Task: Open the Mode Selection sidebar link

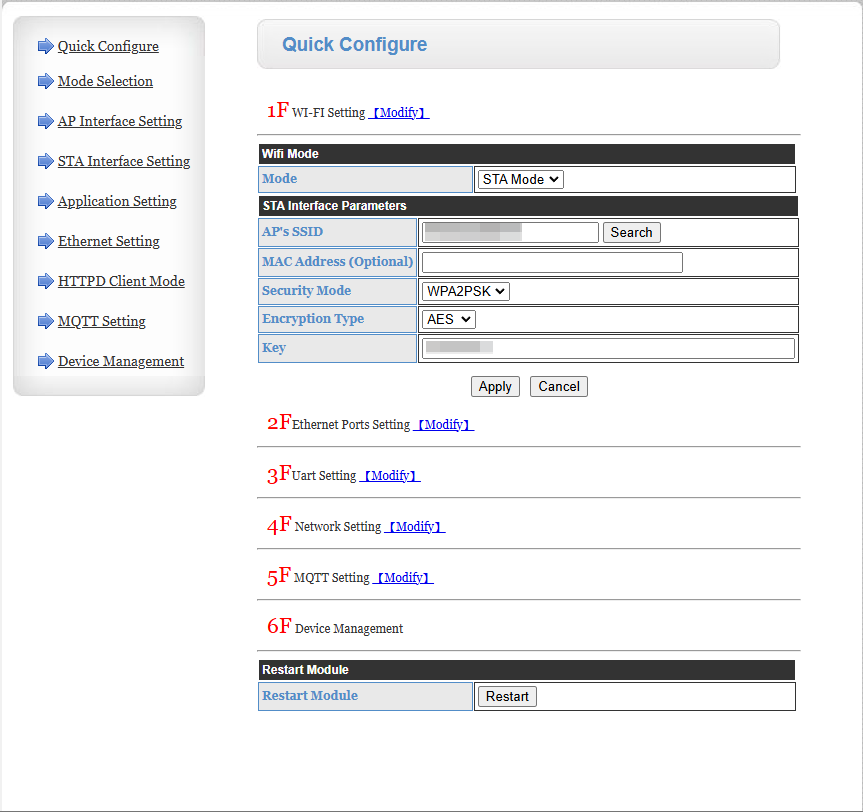Action: pos(105,81)
